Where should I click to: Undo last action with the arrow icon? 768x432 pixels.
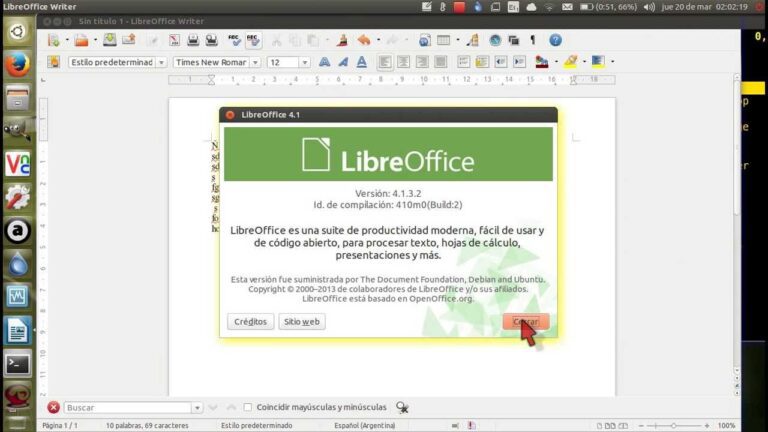tap(363, 40)
